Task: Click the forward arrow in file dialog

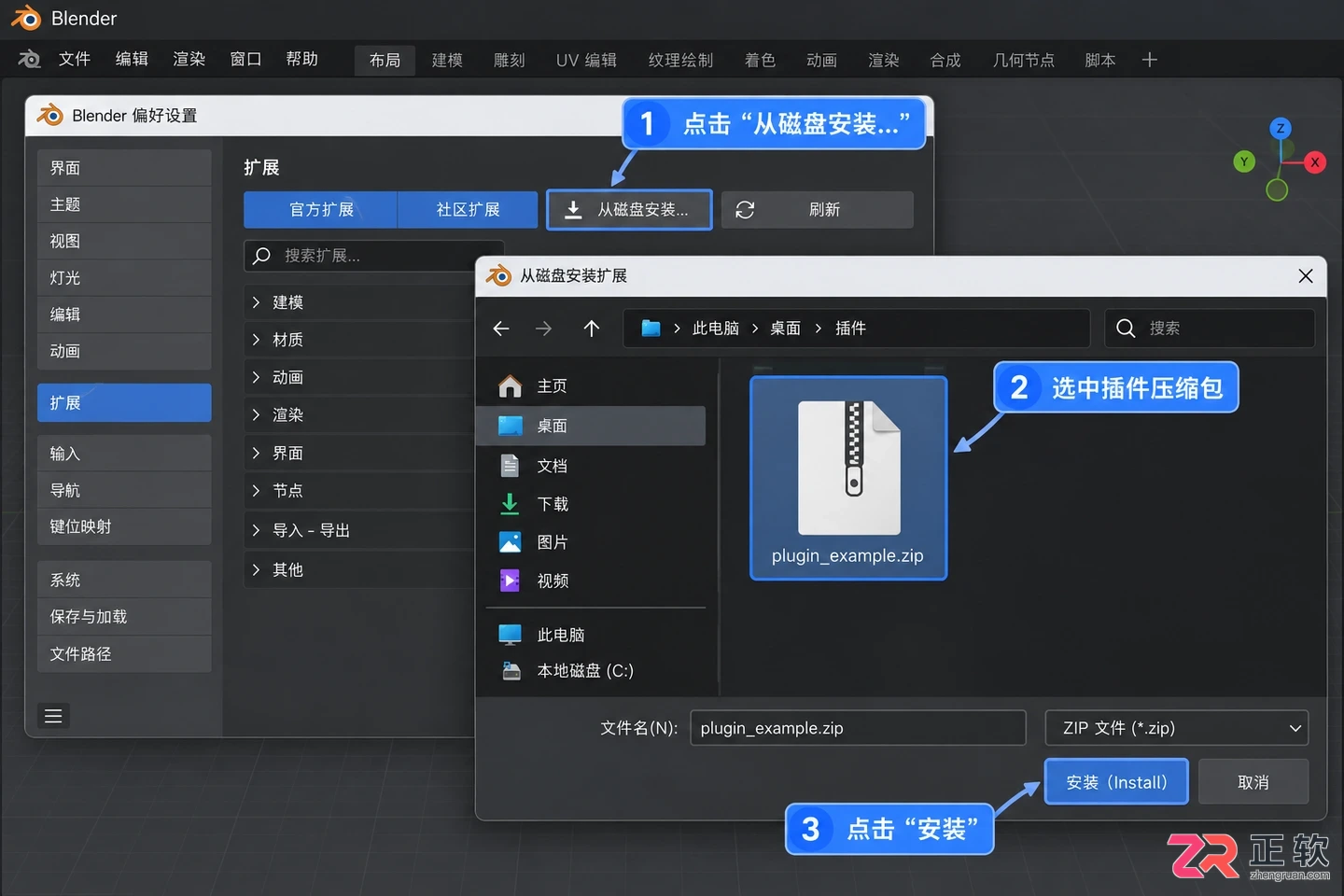Action: tap(543, 329)
